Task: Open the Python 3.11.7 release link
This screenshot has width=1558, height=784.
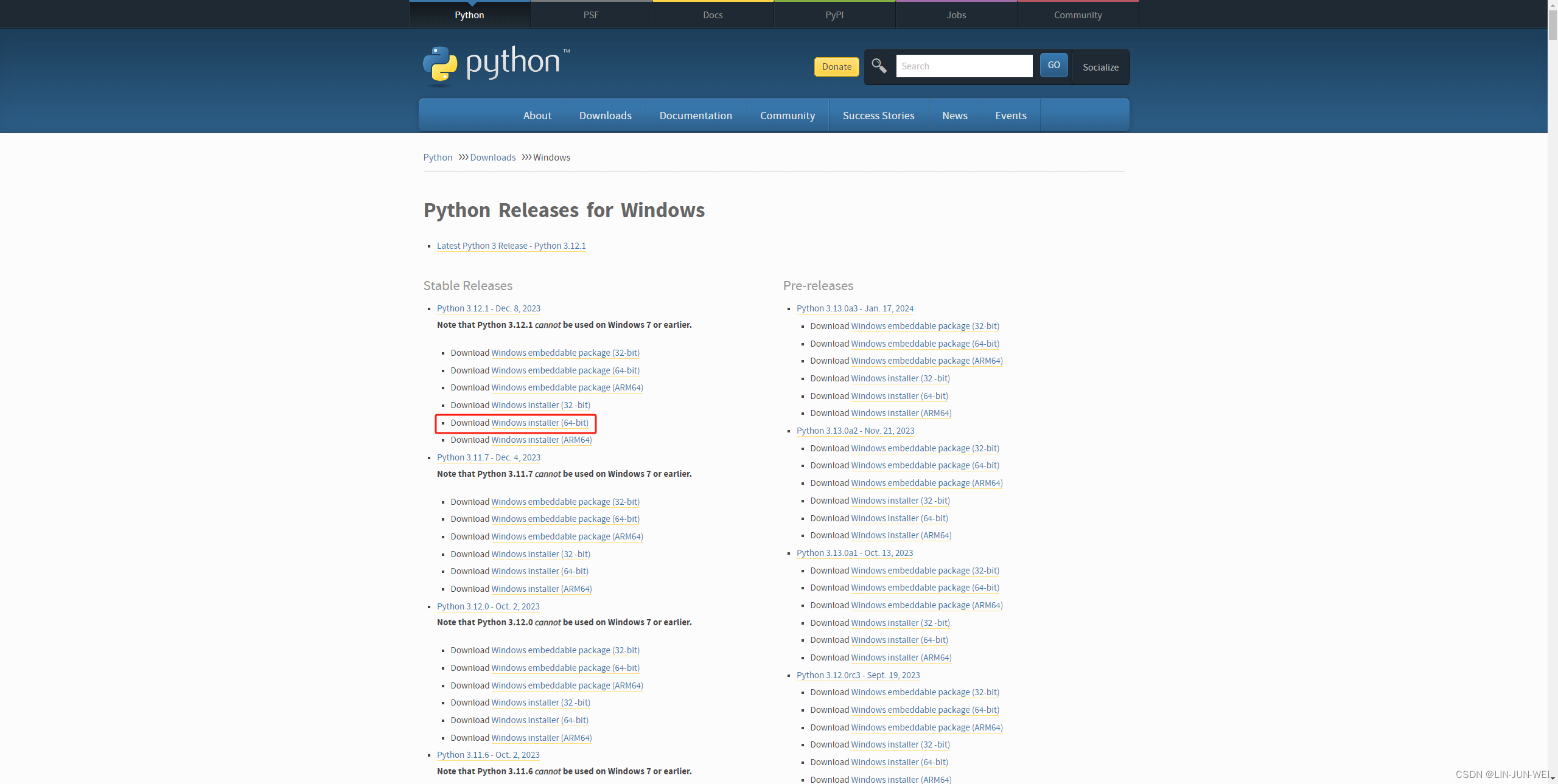Action: coord(488,457)
